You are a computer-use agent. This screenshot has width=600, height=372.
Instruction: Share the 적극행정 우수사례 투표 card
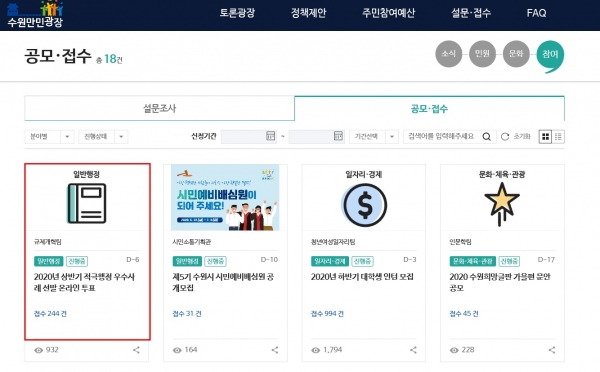pyautogui.click(x=136, y=350)
